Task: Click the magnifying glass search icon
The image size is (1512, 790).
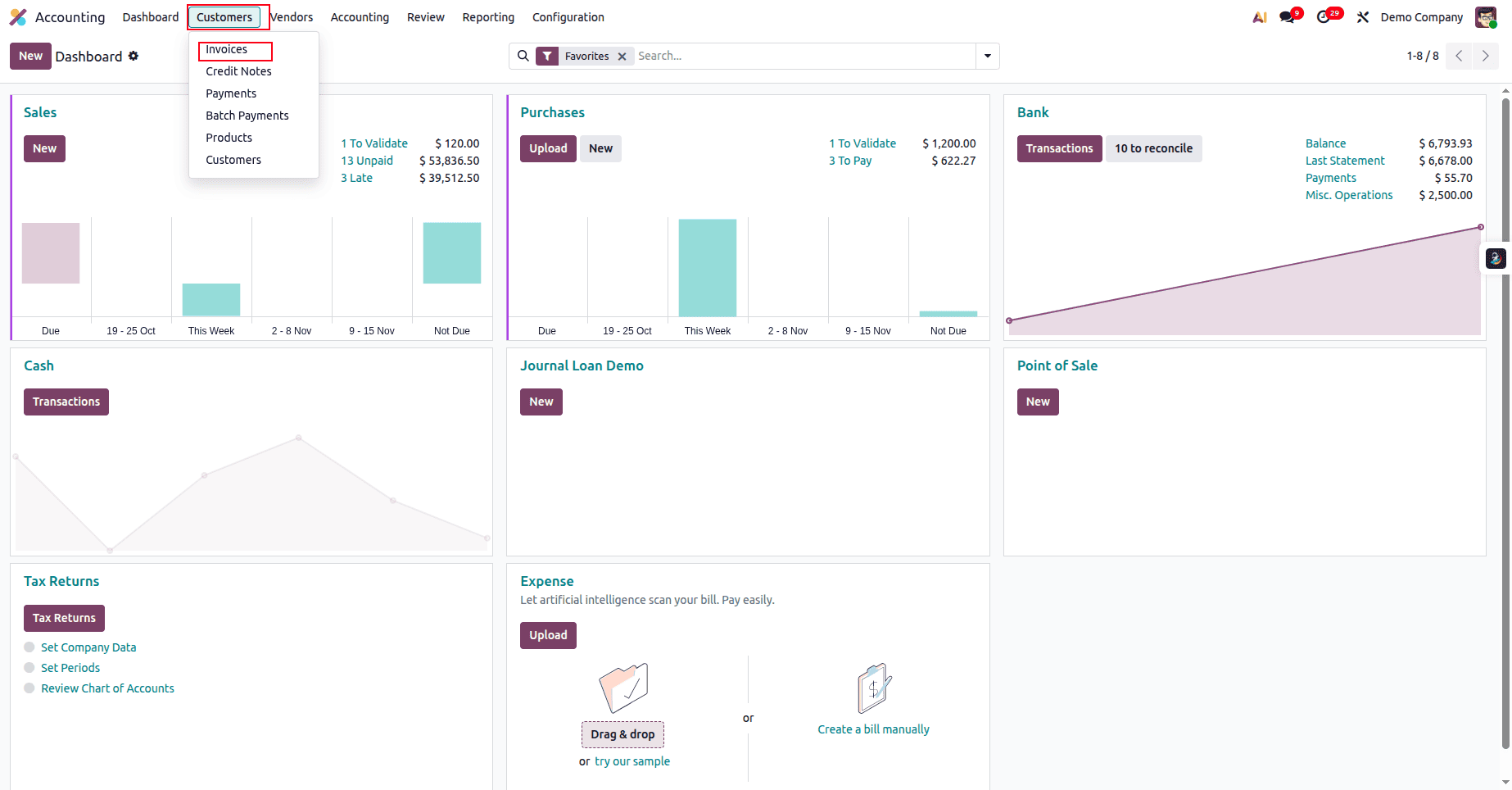Action: click(523, 56)
